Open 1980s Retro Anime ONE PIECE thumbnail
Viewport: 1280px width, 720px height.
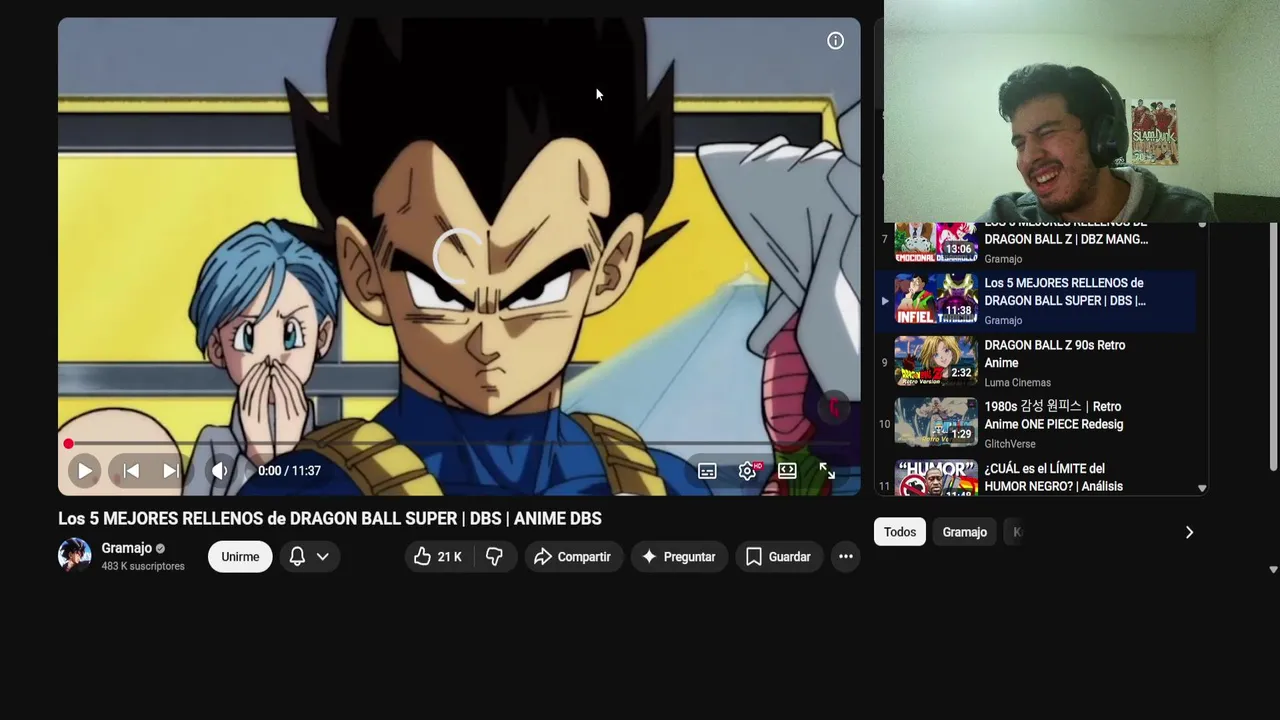(936, 423)
